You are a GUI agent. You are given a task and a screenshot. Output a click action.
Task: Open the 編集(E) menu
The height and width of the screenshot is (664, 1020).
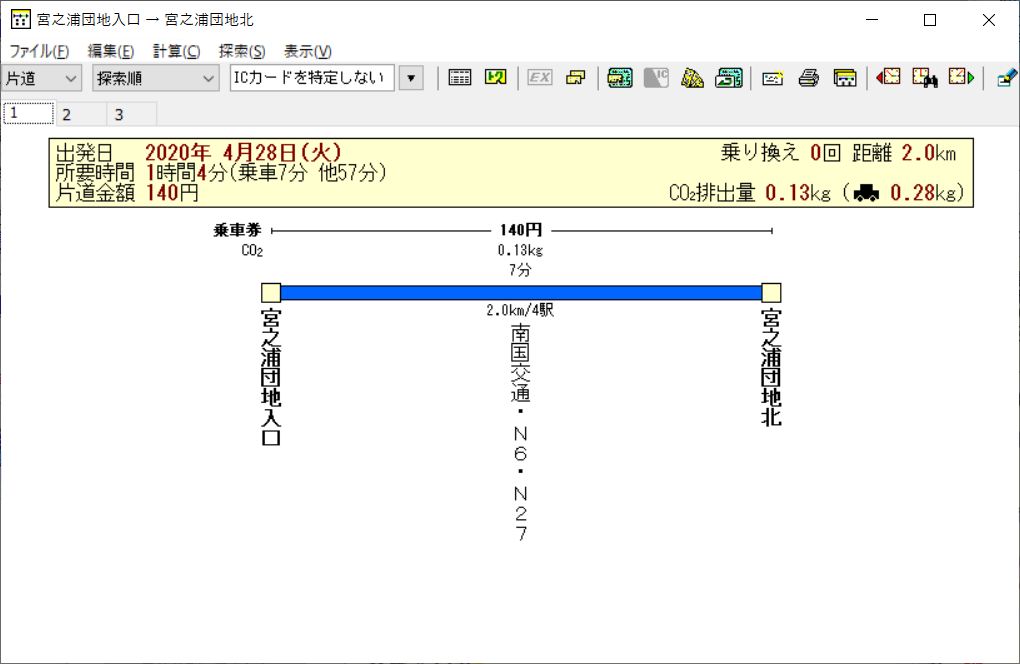tap(111, 51)
